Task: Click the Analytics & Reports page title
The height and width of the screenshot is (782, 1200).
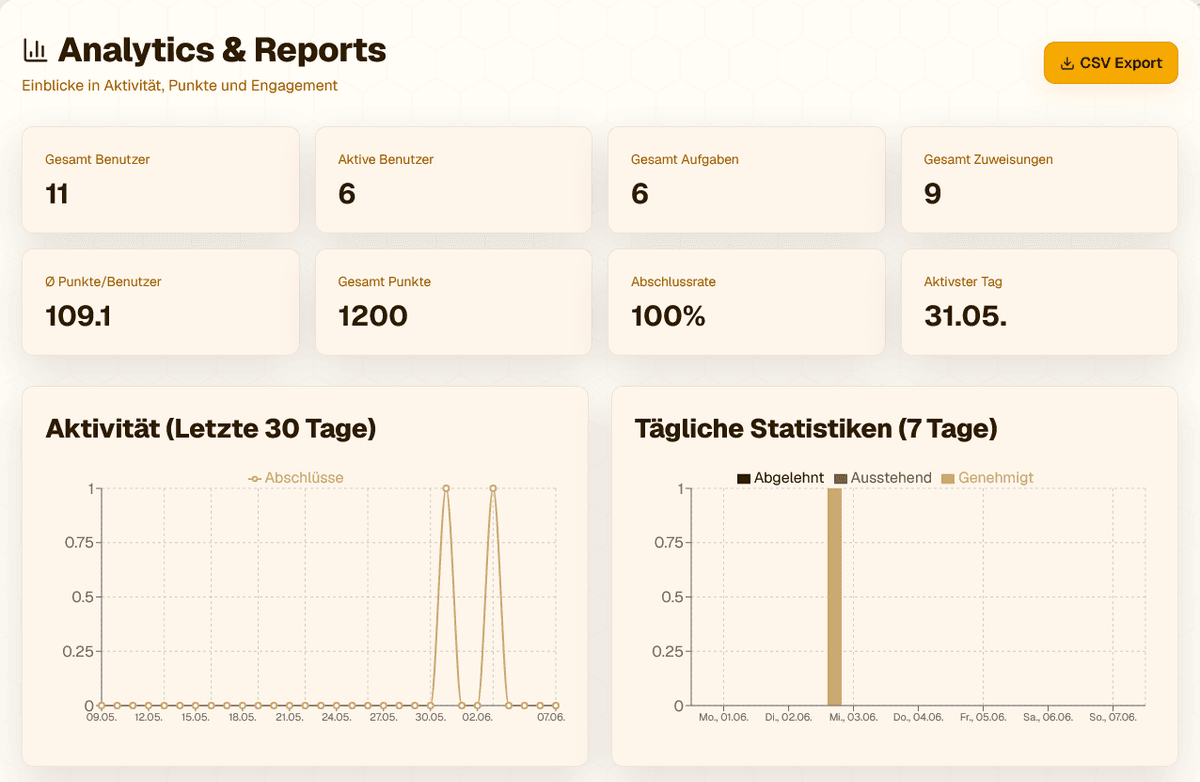Action: pos(222,49)
